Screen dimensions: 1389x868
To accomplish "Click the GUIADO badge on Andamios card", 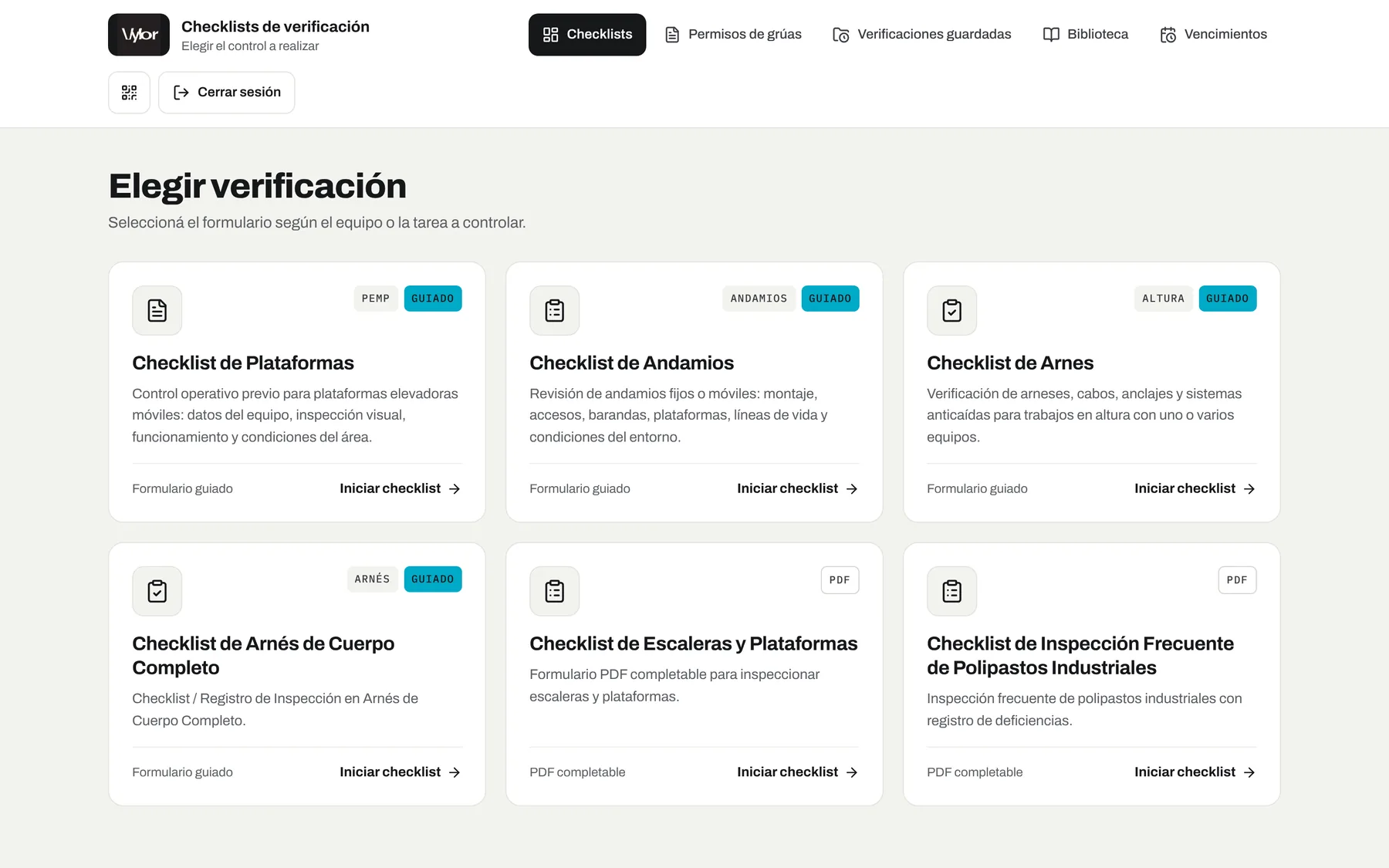I will [830, 299].
